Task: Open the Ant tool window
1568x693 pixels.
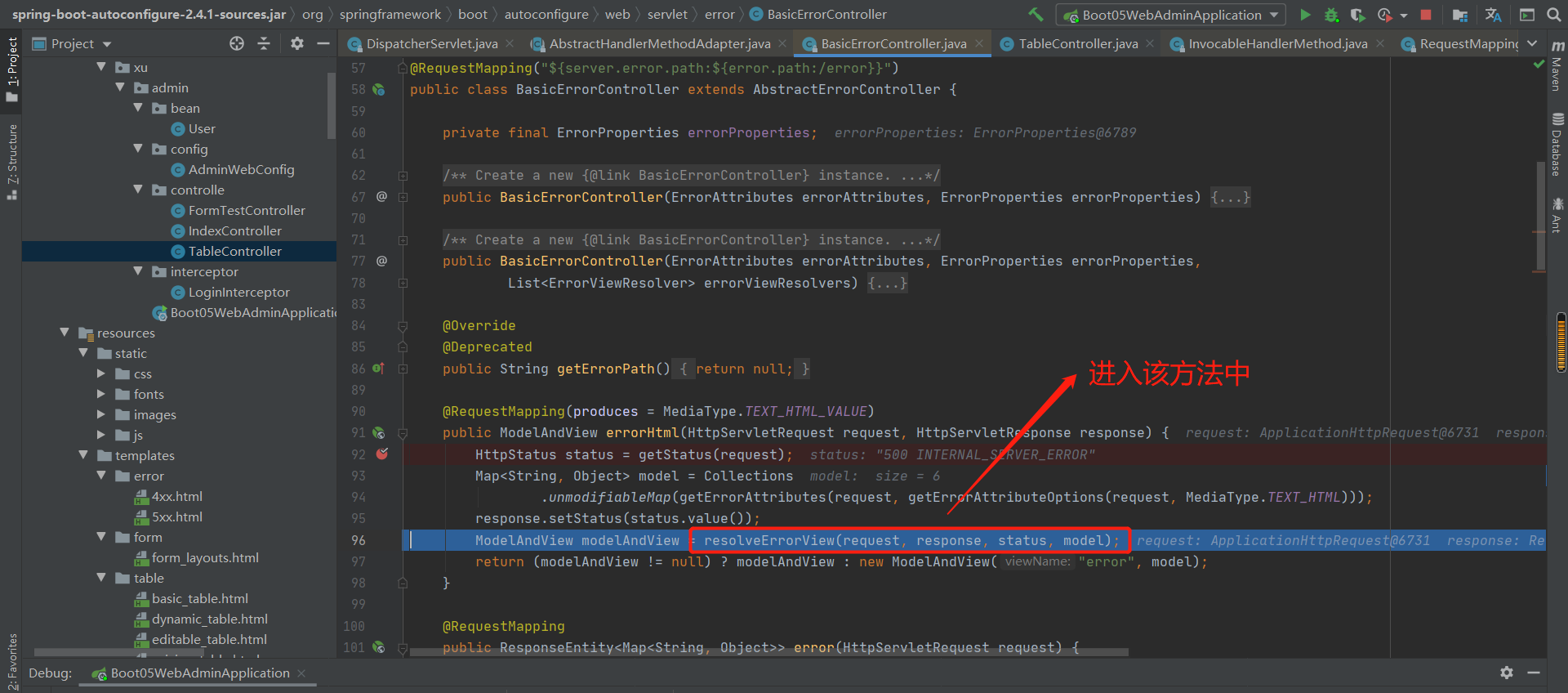Action: (1557, 215)
